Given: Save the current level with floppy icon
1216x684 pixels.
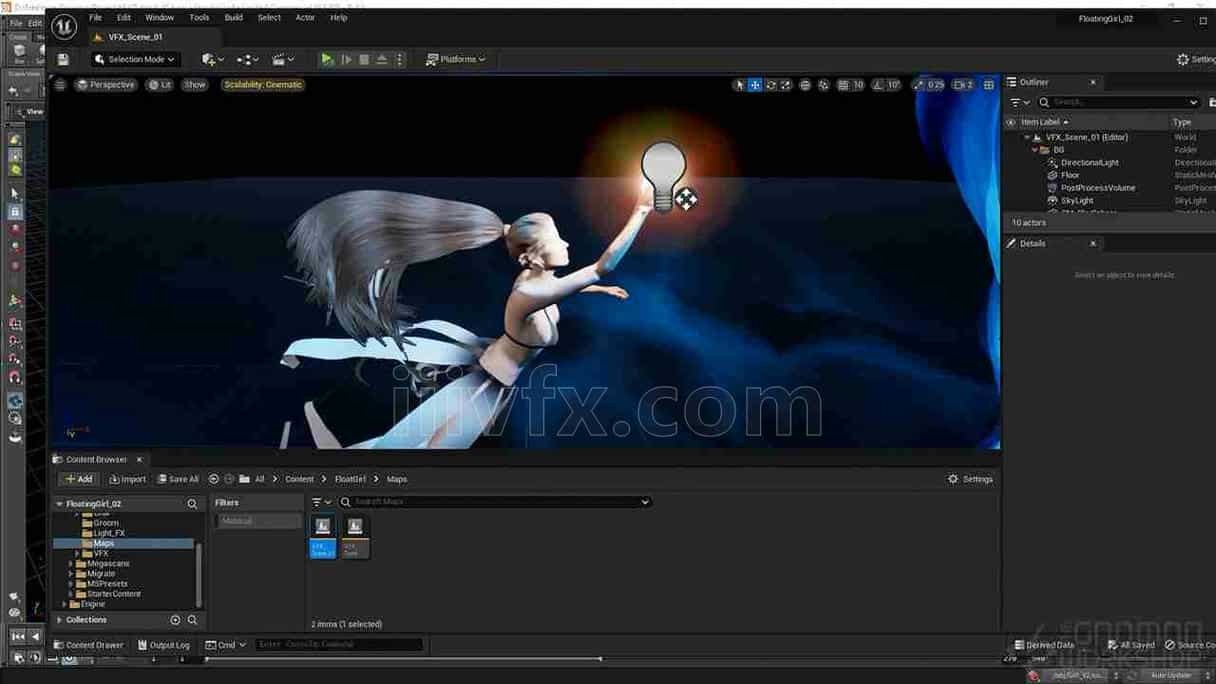Looking at the screenshot, I should pyautogui.click(x=63, y=60).
